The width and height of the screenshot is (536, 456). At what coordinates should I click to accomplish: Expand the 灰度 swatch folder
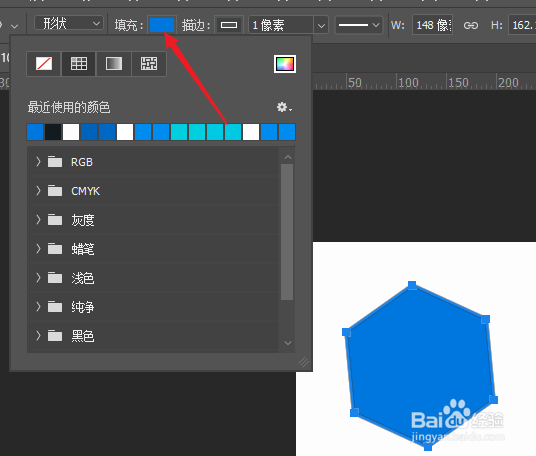click(x=38, y=220)
